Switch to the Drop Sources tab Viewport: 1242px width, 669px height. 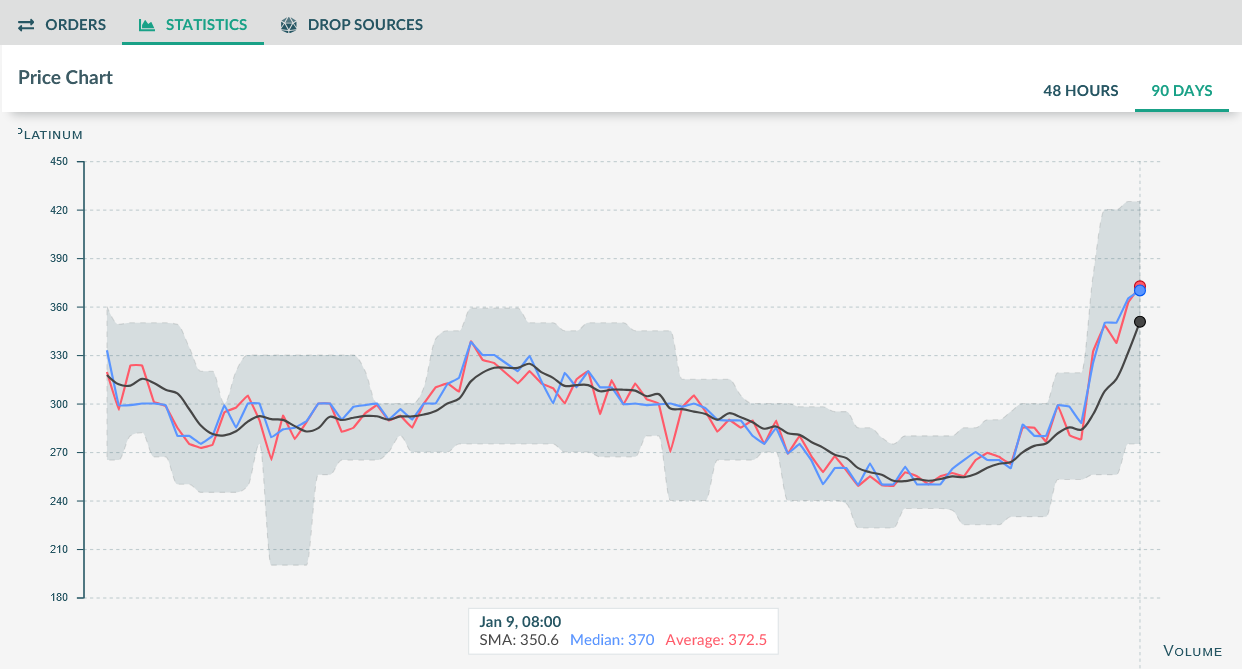(x=351, y=24)
